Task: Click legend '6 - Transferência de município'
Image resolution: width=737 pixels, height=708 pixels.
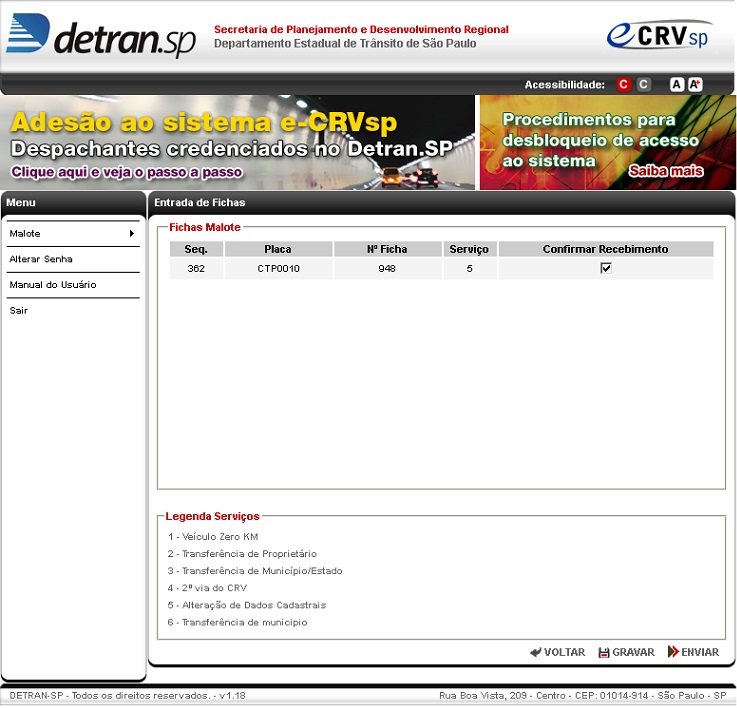Action: 237,622
